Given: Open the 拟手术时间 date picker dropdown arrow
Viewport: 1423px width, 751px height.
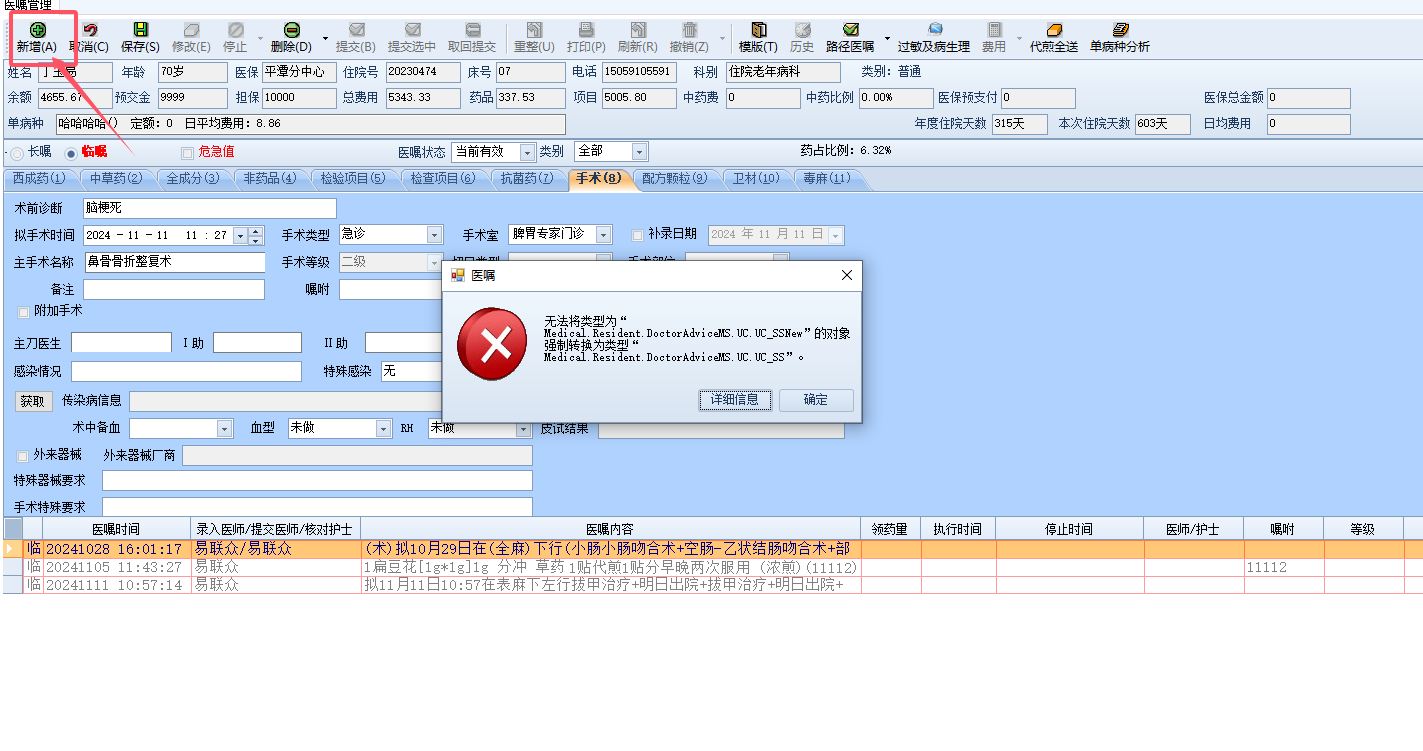Looking at the screenshot, I should click(x=239, y=236).
